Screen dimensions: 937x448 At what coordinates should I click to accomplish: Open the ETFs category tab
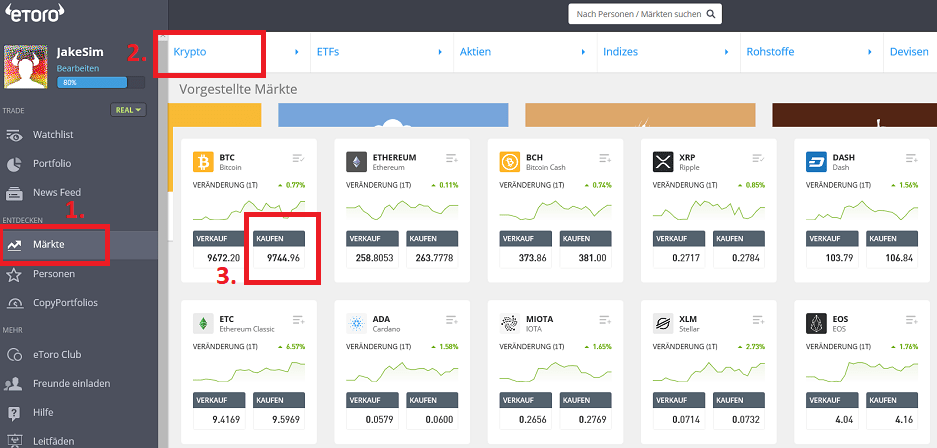[x=327, y=52]
